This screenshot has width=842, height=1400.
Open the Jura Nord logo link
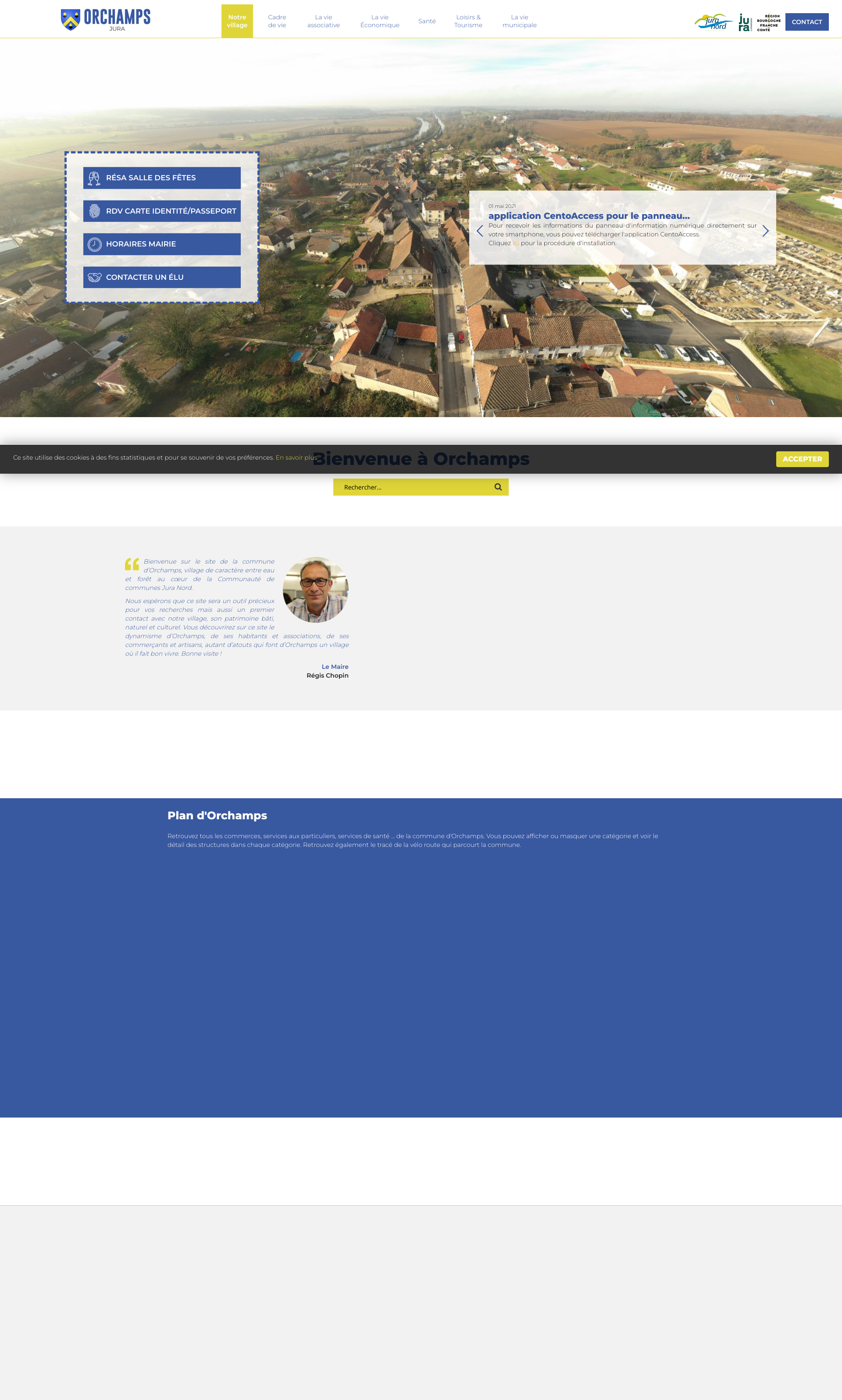[714, 22]
